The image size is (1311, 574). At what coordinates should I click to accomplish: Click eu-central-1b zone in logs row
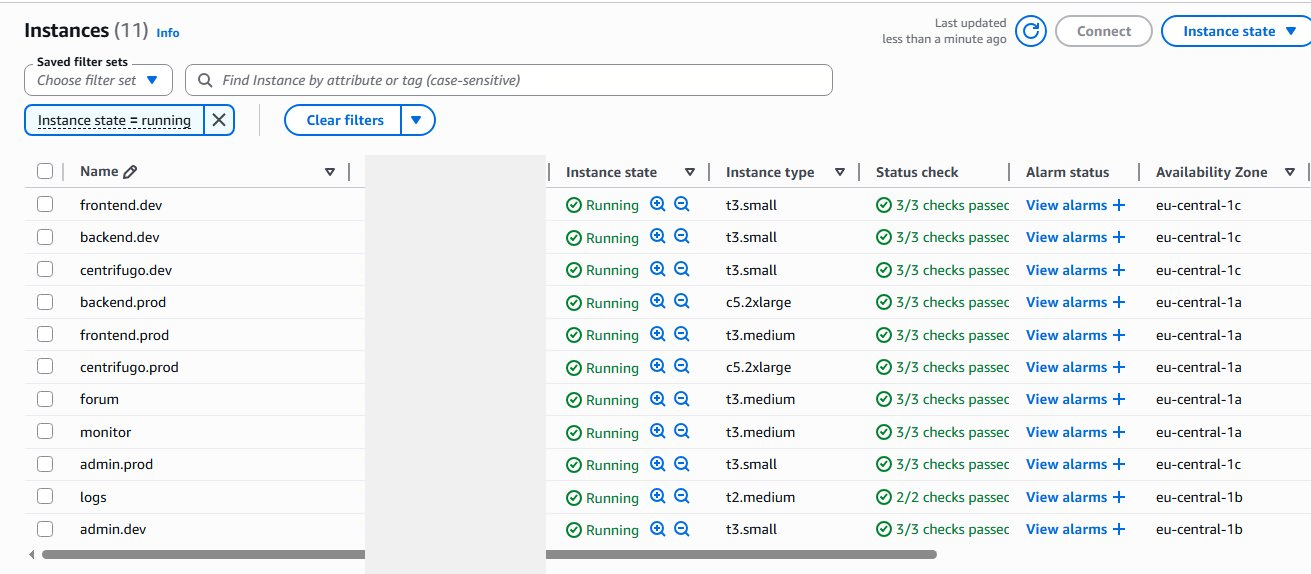(1199, 497)
